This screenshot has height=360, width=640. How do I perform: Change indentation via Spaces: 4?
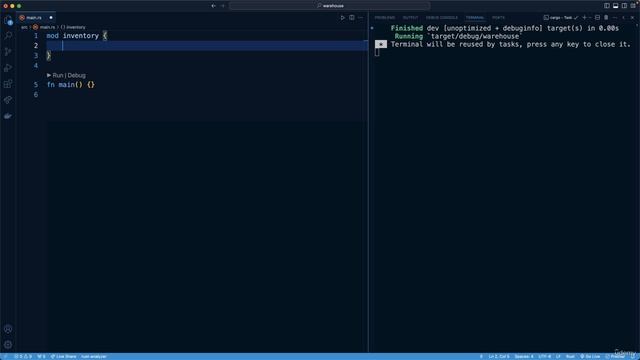(524, 356)
